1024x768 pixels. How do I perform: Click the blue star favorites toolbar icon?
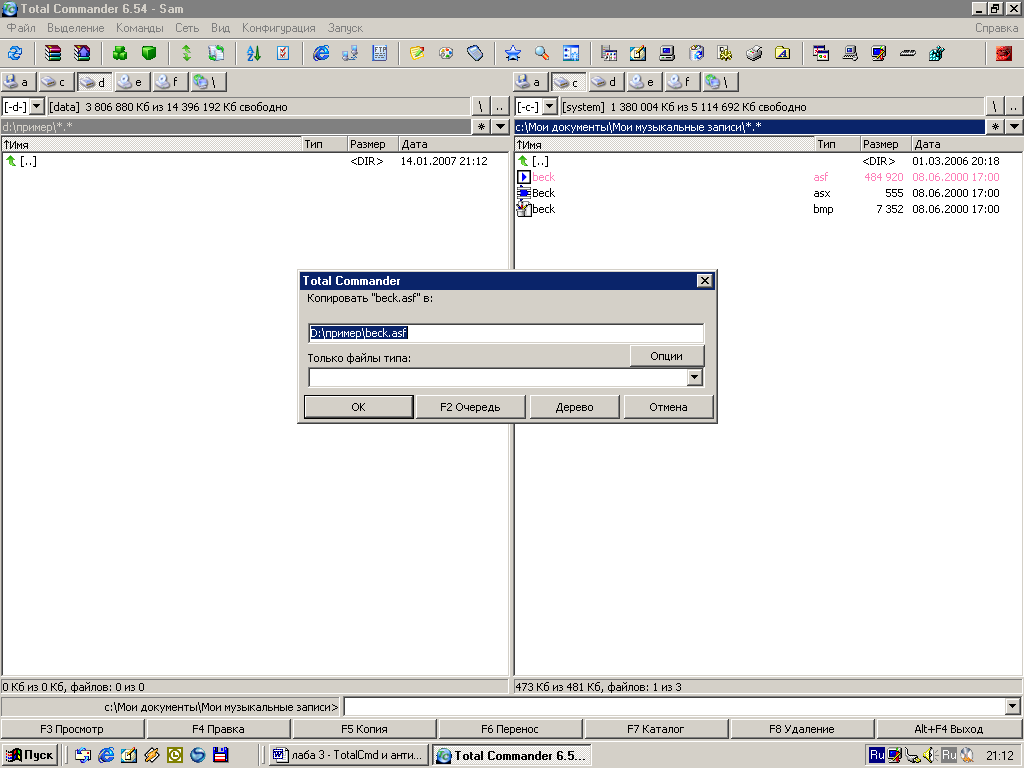[x=513, y=54]
